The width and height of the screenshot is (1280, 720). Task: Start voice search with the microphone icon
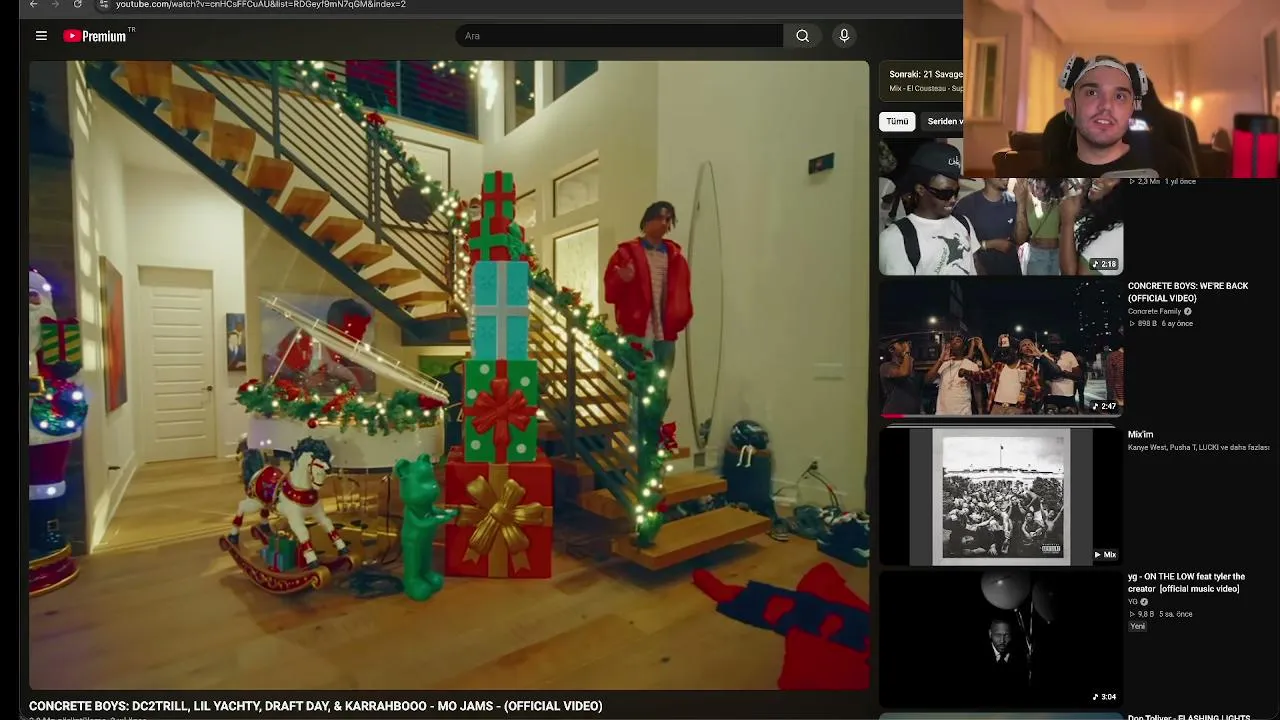pyautogui.click(x=844, y=36)
